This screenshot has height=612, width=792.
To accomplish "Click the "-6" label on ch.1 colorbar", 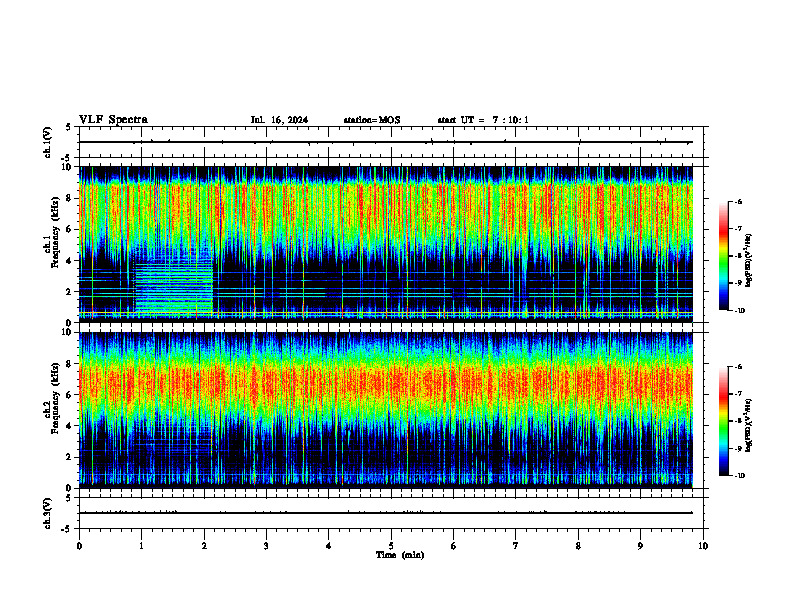I will [738, 202].
